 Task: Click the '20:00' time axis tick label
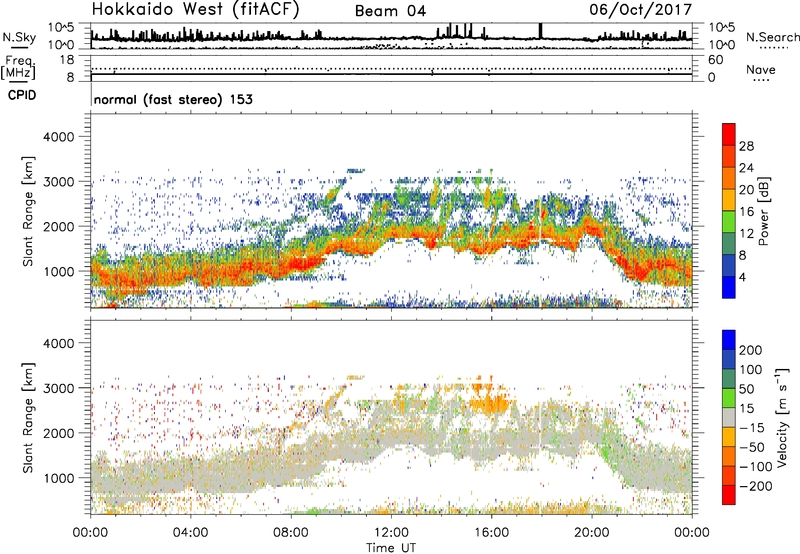tap(591, 533)
